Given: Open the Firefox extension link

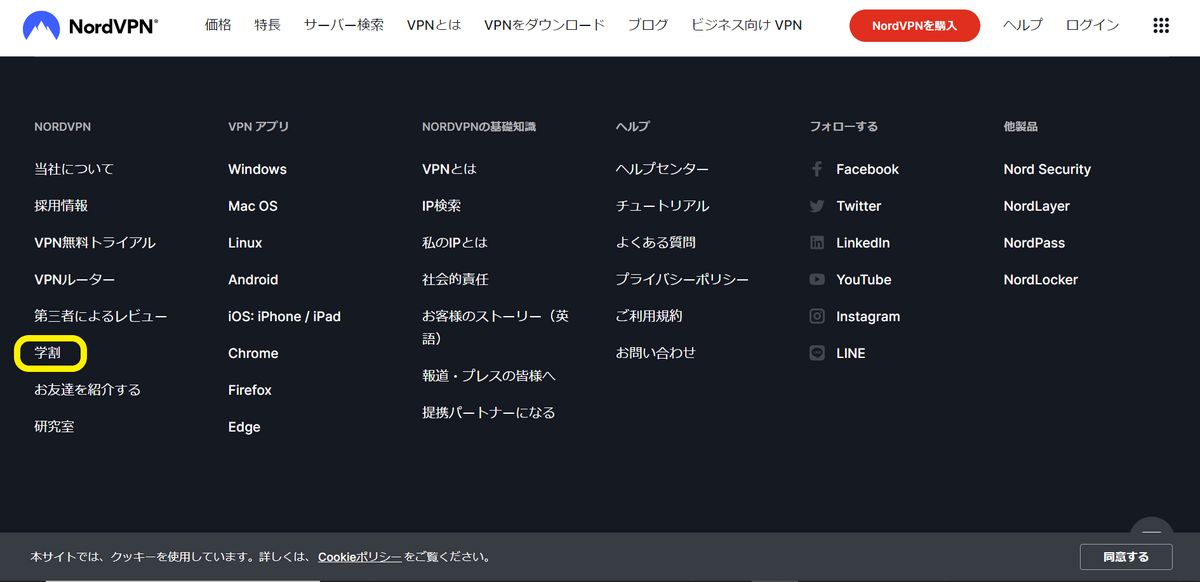Looking at the screenshot, I should [250, 390].
